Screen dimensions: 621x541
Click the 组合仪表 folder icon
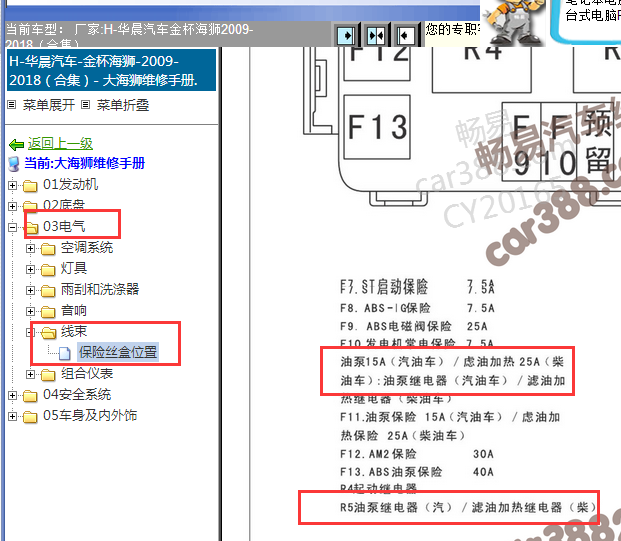click(x=48, y=374)
